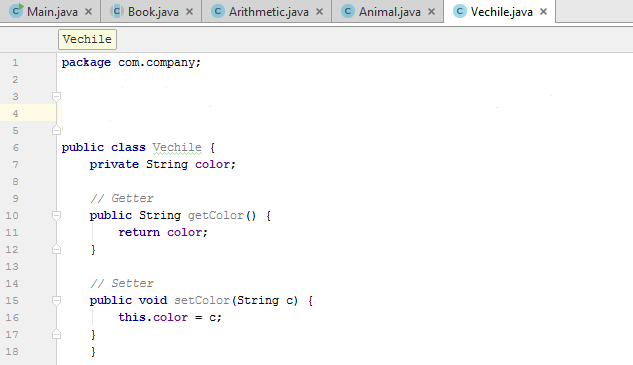Close the Main.java tab

click(x=88, y=12)
